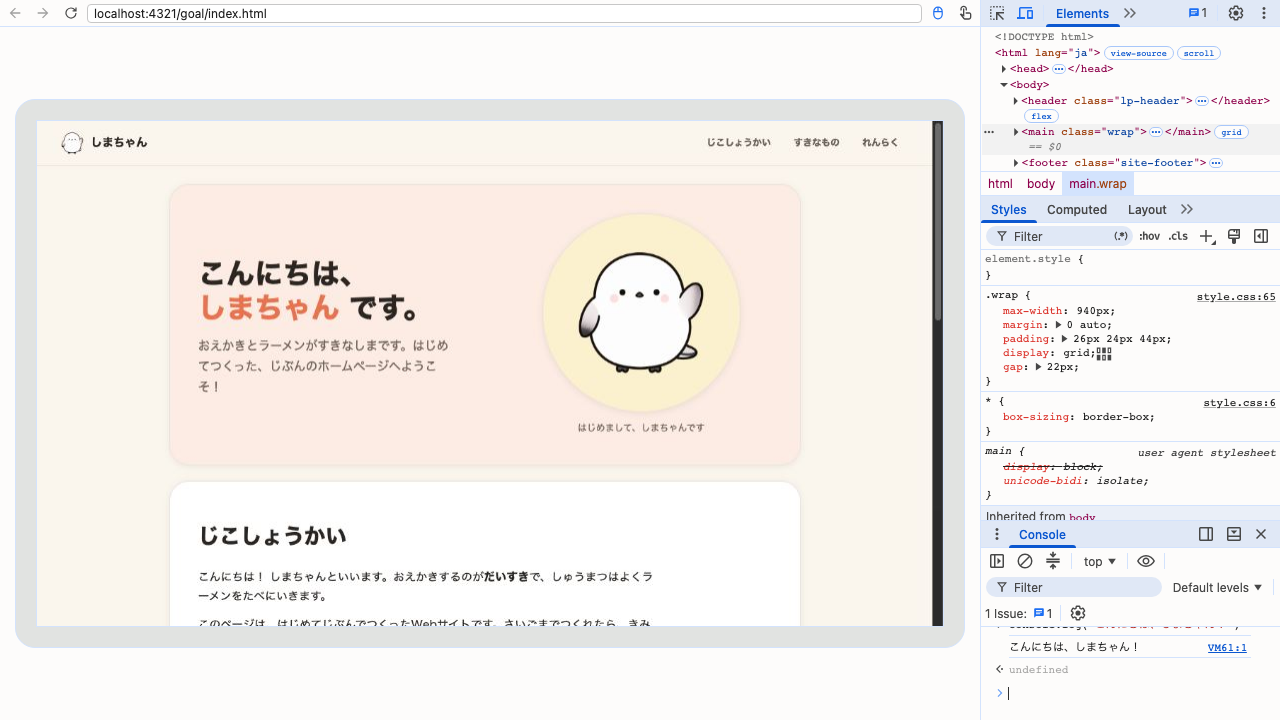Go back in browser history
Viewport: 1280px width, 720px height.
(15, 13)
